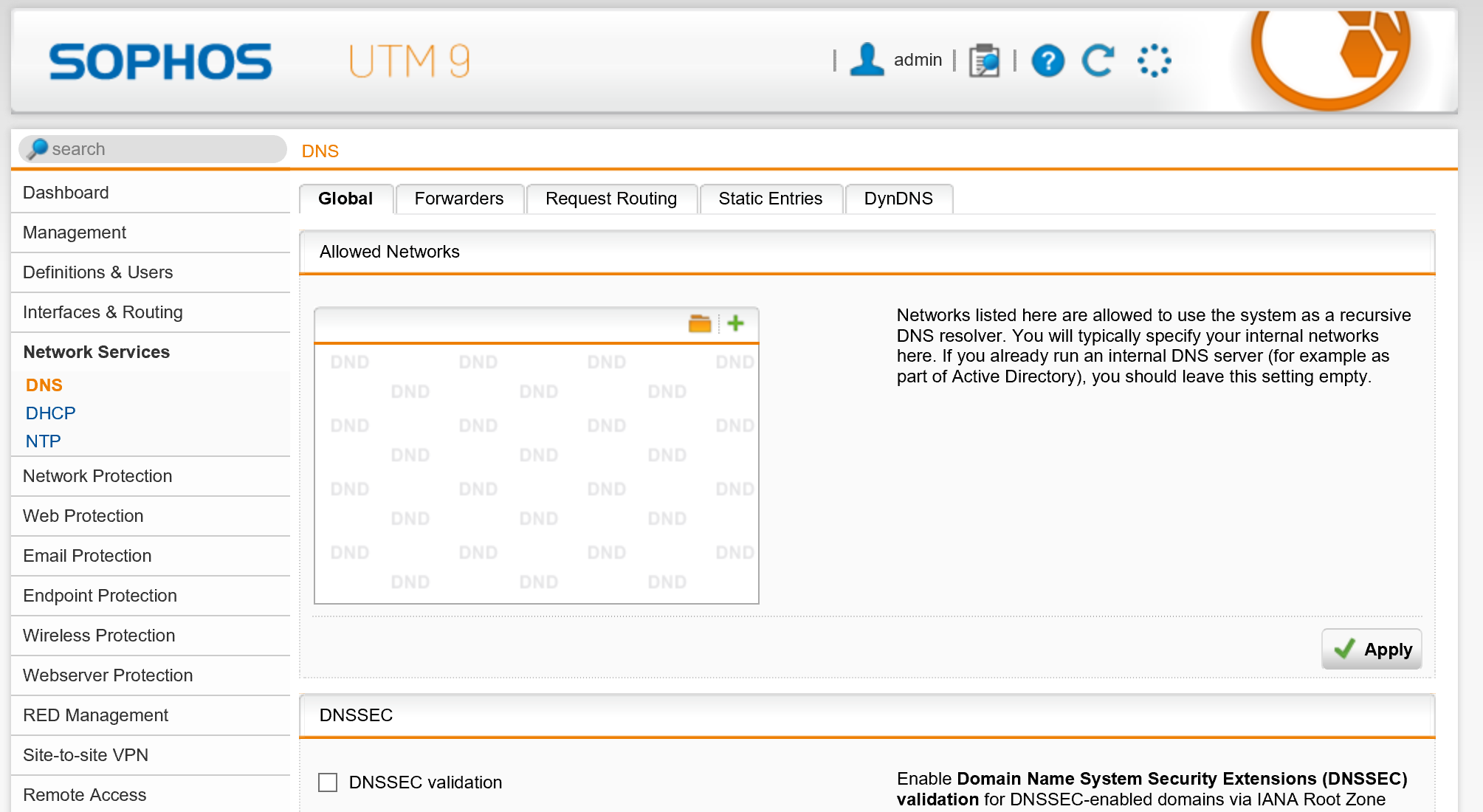Open Site-to-site VPN in sidebar
Viewport: 1483px width, 812px height.
(151, 755)
